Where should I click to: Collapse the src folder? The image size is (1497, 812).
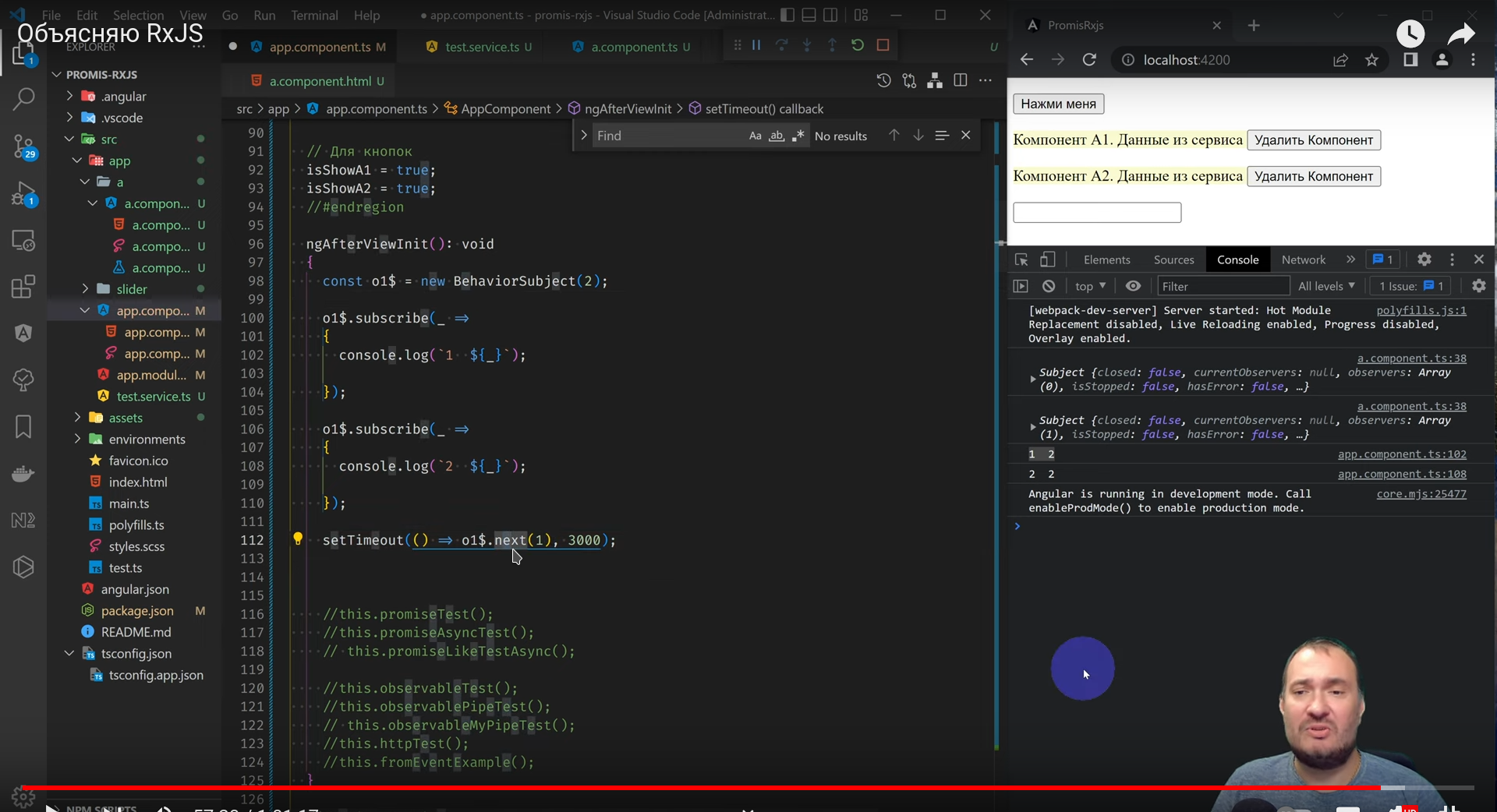tap(69, 139)
